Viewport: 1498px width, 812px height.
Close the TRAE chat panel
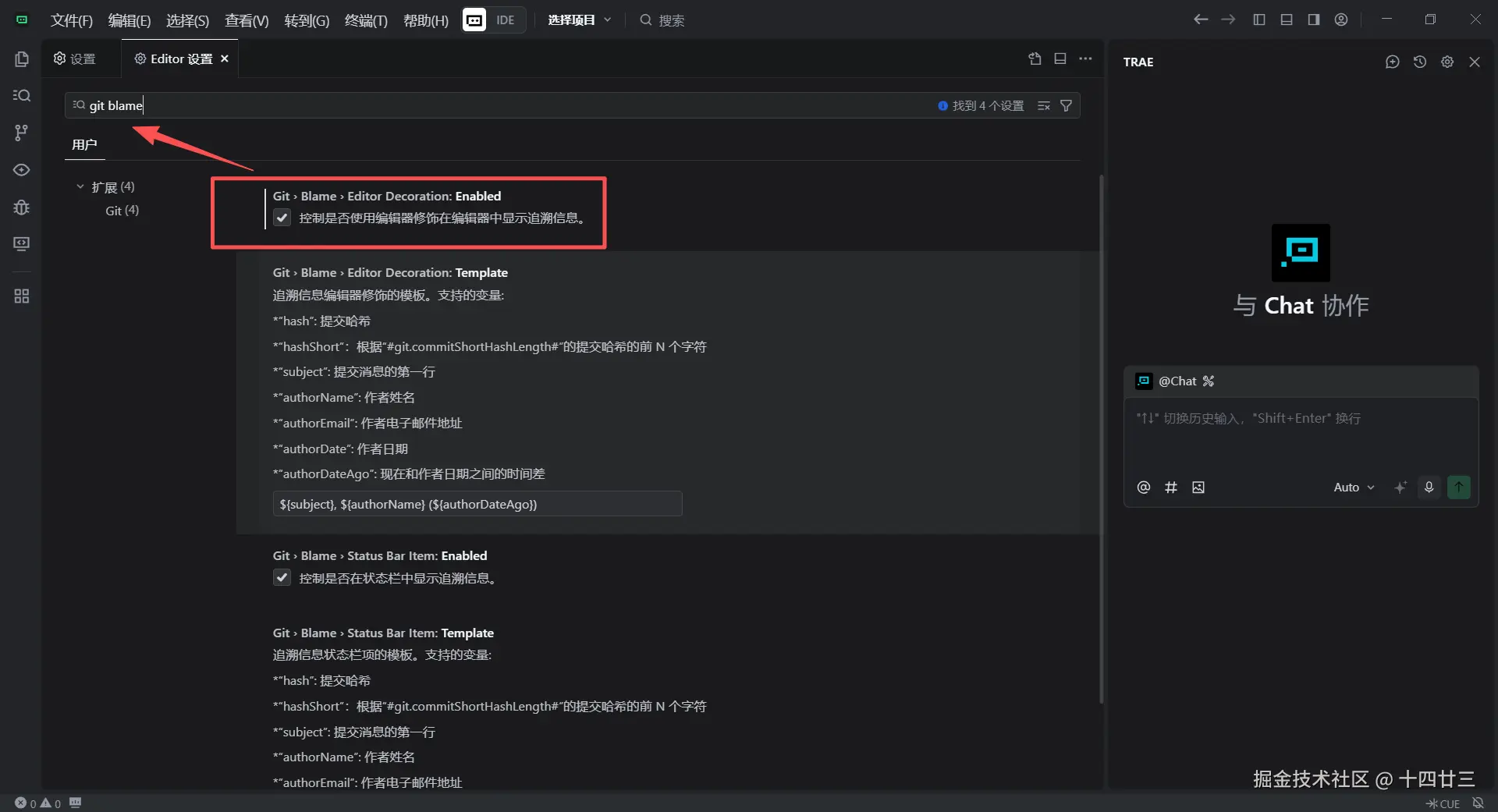(x=1475, y=62)
